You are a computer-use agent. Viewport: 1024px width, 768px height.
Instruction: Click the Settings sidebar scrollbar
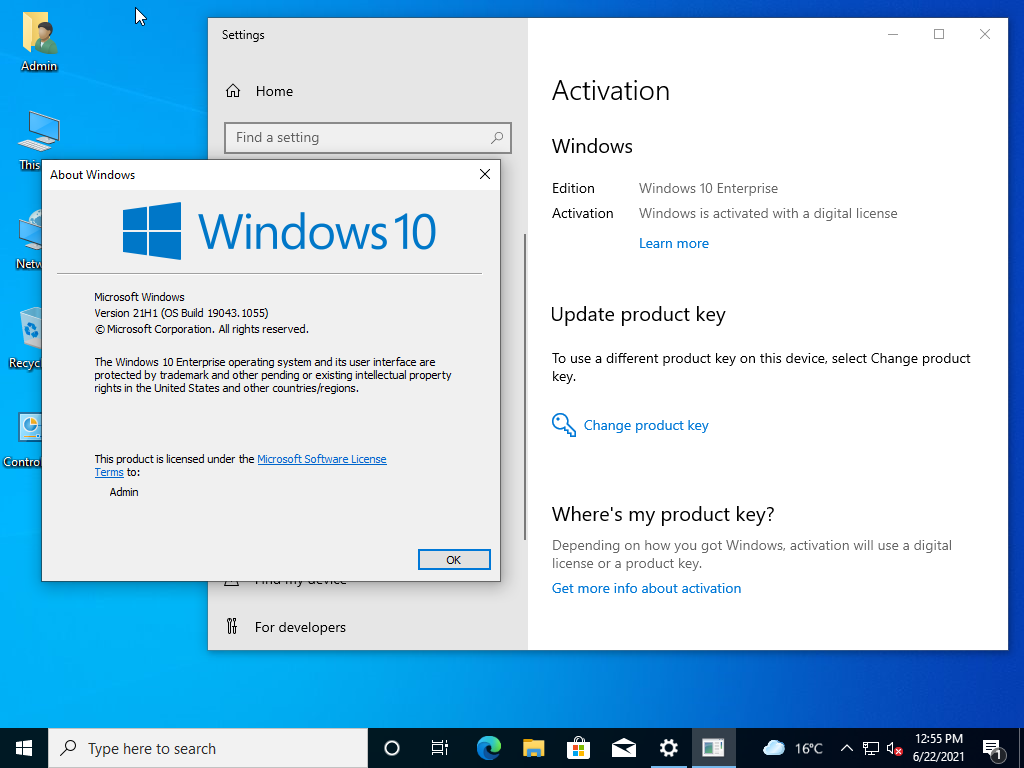point(524,387)
